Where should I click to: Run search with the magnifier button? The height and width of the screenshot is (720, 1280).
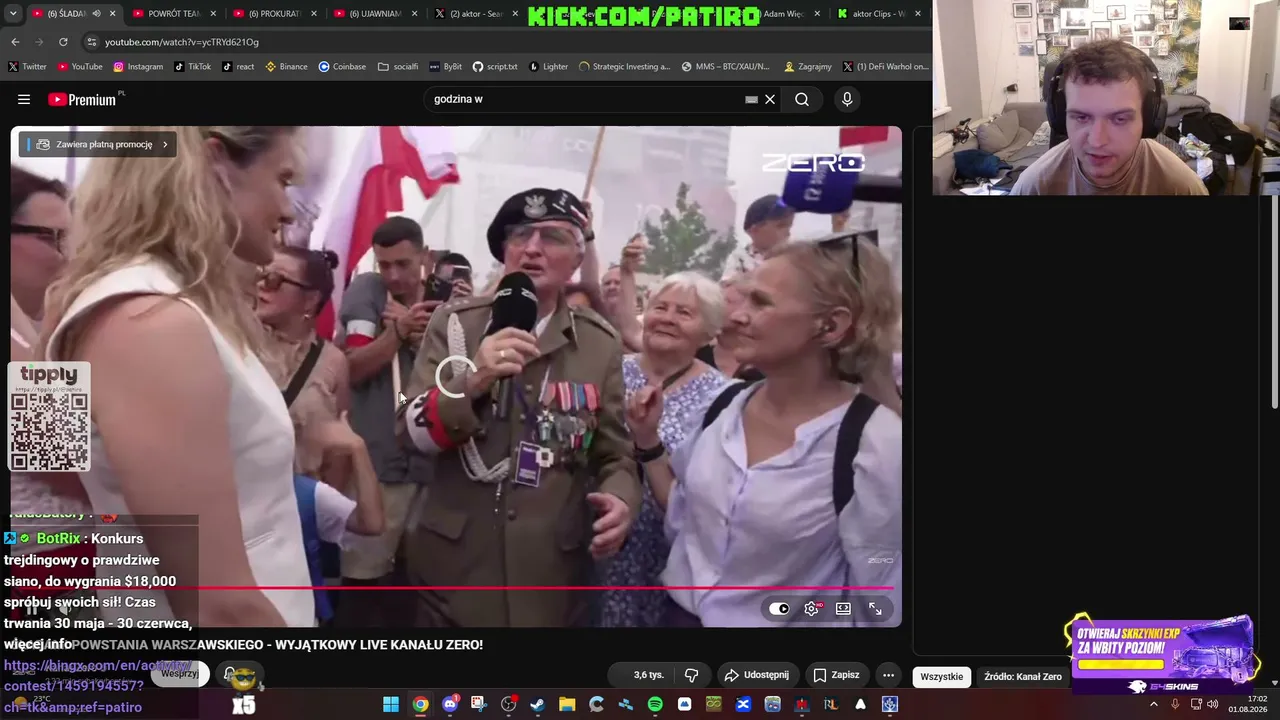(802, 99)
